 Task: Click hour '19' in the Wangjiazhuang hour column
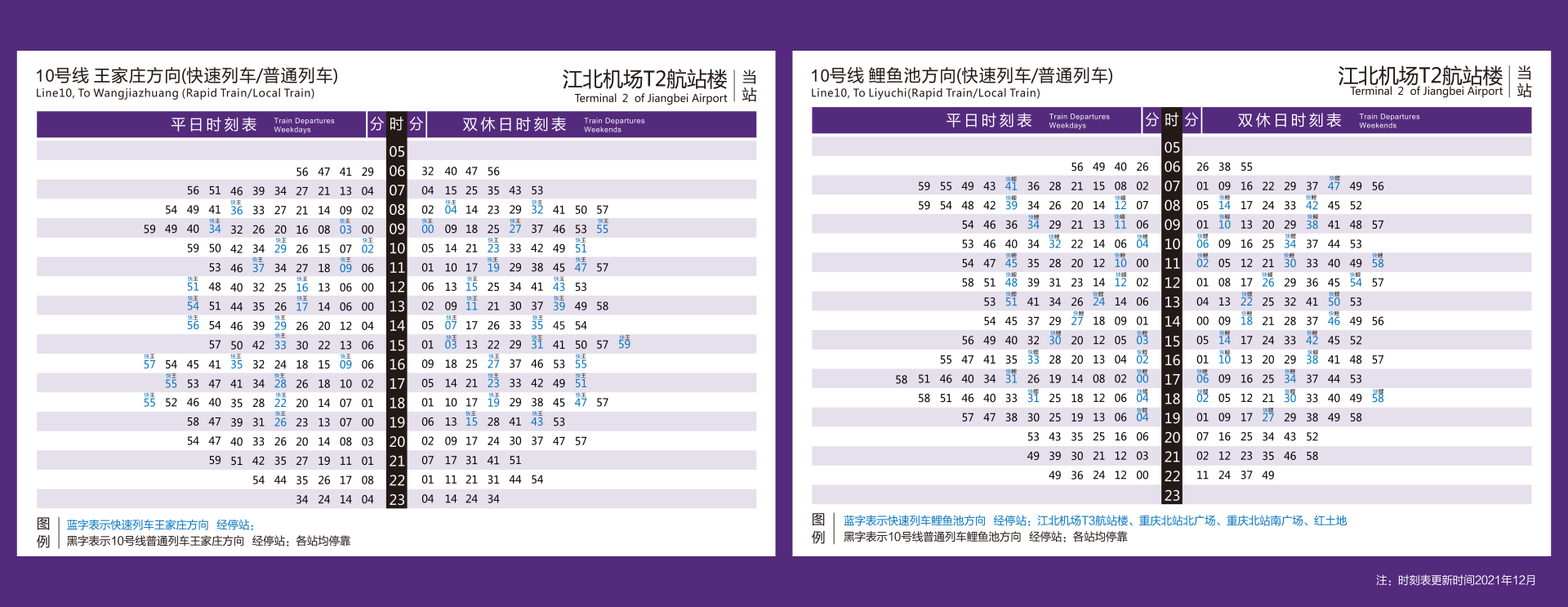click(397, 422)
